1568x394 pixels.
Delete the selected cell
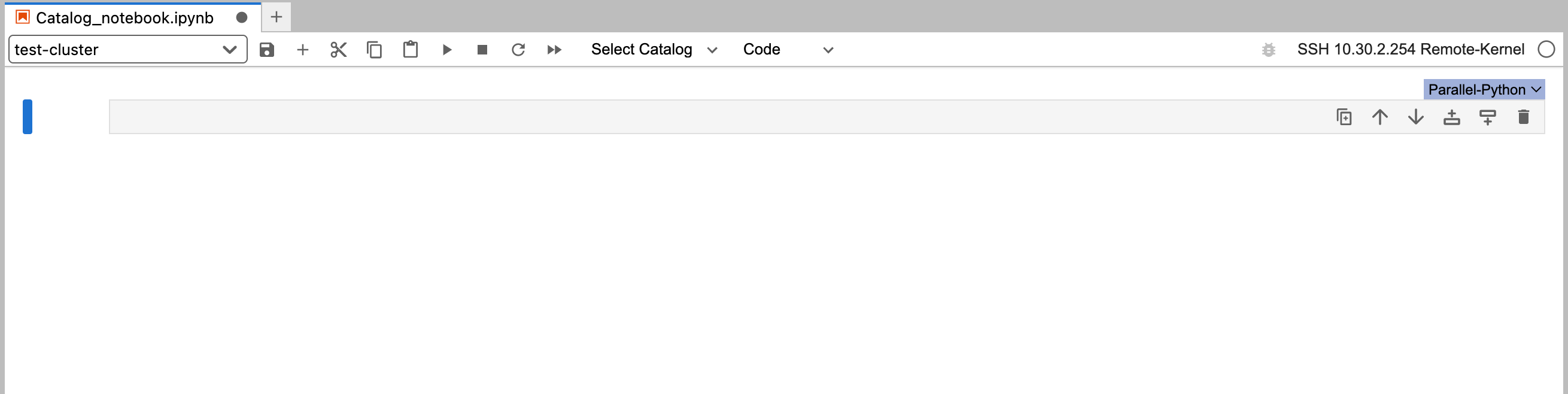[1524, 116]
